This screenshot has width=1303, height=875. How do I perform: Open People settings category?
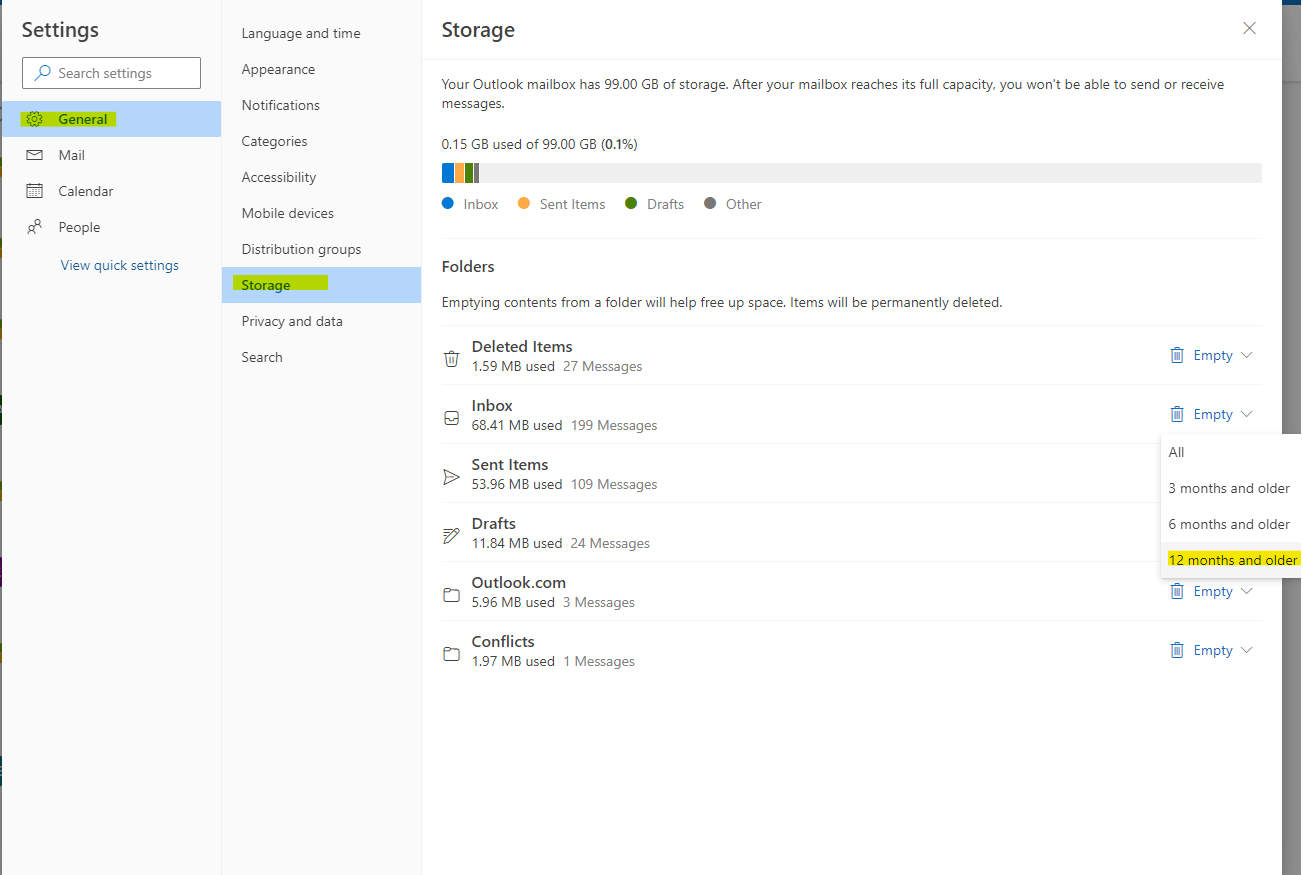click(111, 227)
